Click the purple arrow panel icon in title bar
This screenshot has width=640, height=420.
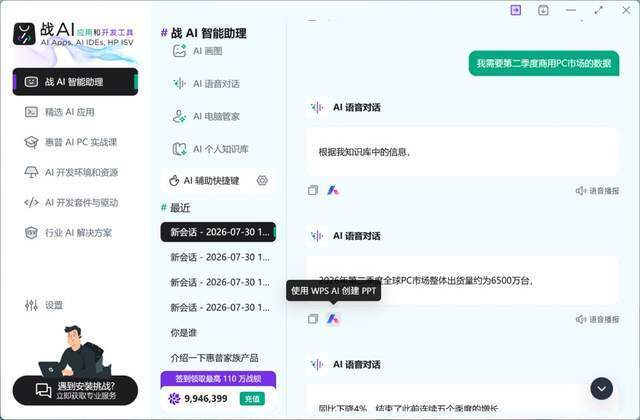516,10
